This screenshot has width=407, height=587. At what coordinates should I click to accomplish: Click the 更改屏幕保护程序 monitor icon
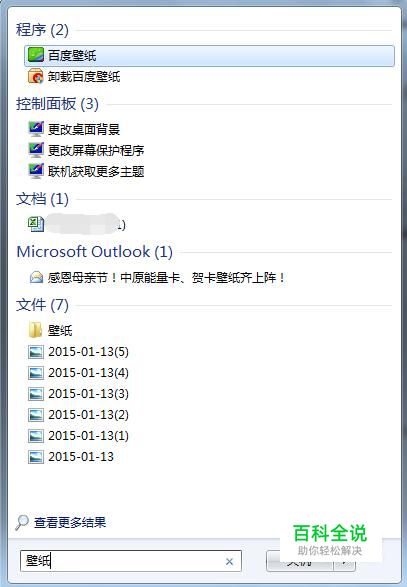click(x=36, y=150)
